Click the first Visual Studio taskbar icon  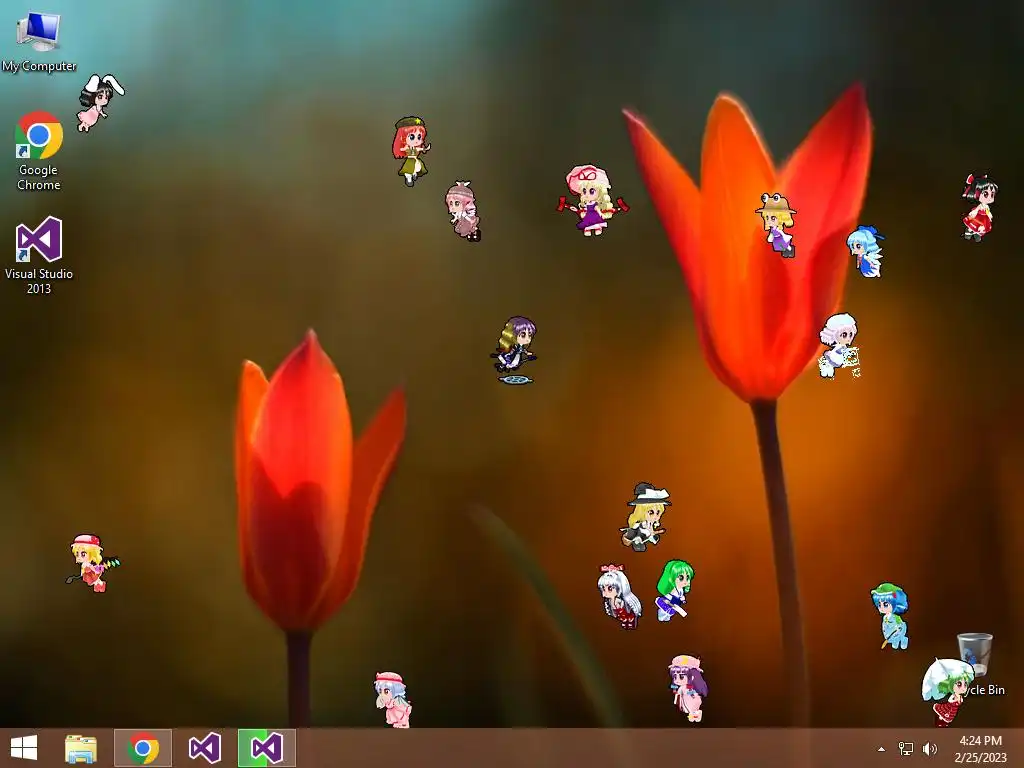click(x=204, y=748)
